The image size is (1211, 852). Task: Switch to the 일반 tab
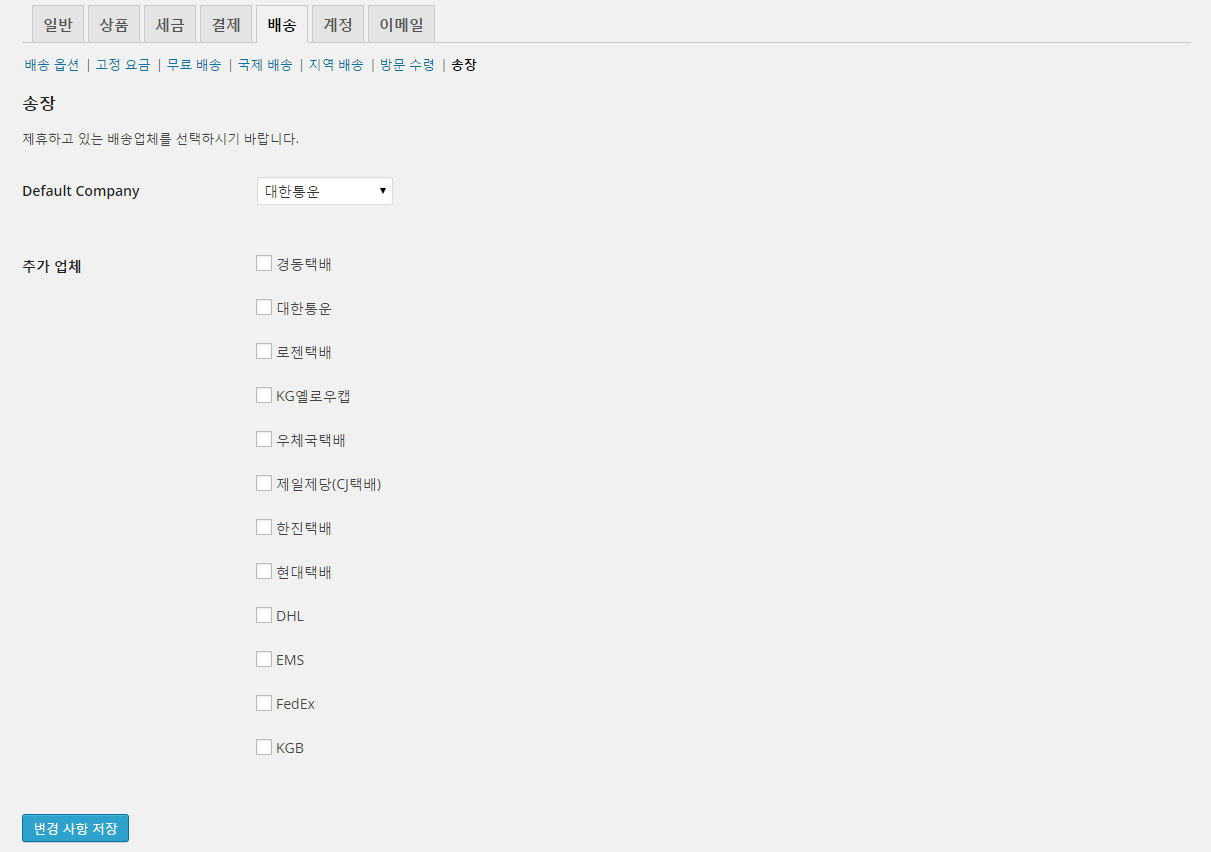58,25
